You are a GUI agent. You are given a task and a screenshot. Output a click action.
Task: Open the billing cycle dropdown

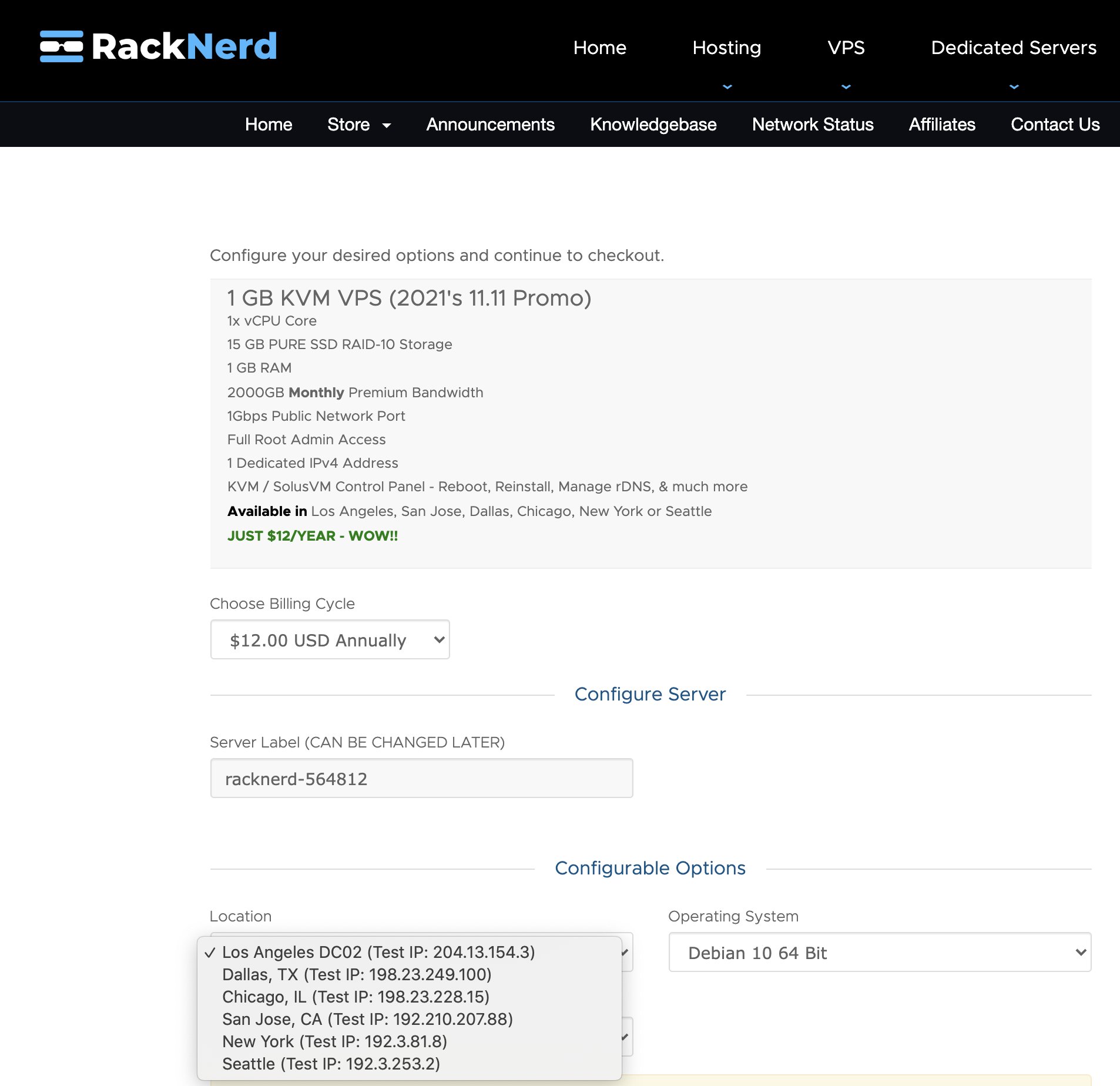(x=330, y=639)
